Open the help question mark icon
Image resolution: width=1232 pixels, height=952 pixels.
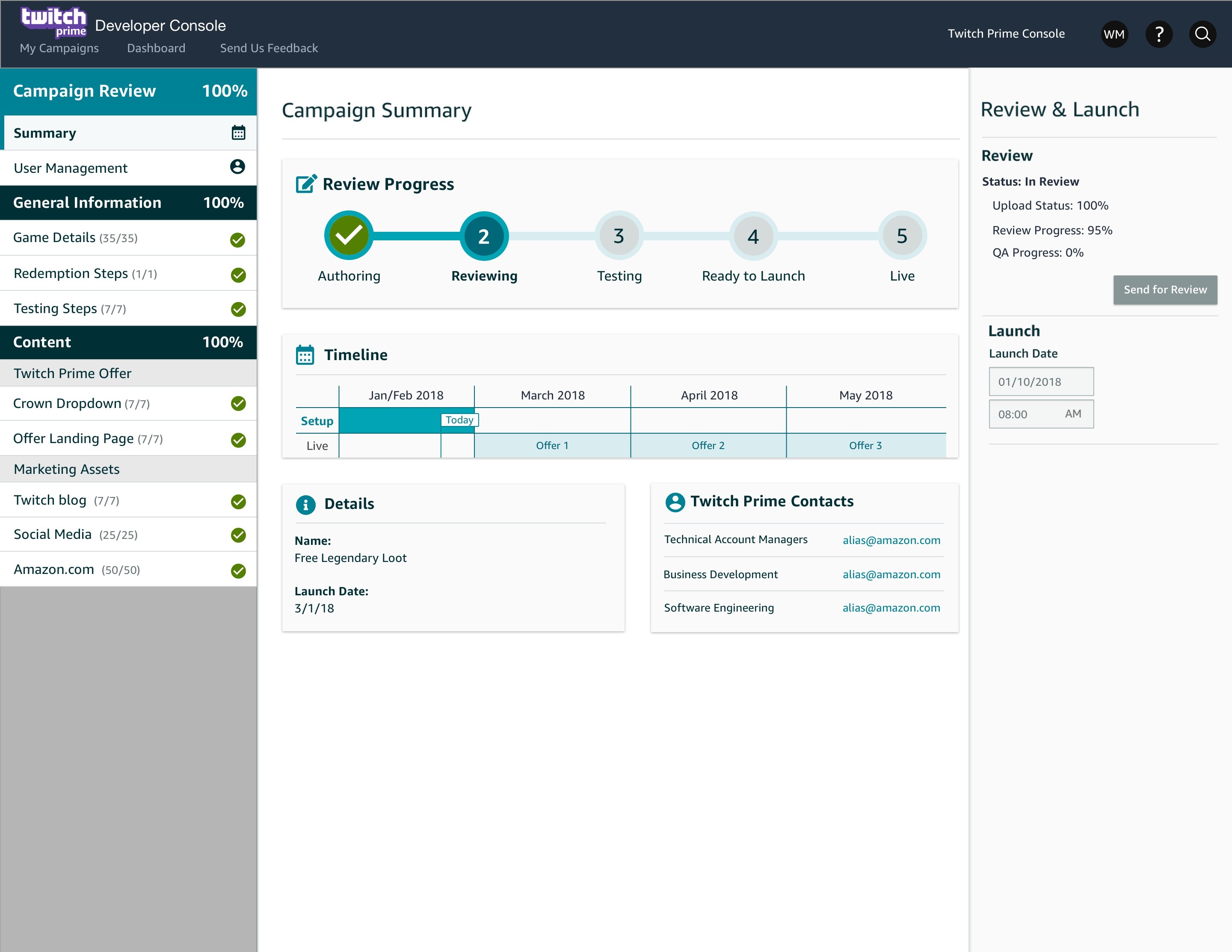(1159, 34)
